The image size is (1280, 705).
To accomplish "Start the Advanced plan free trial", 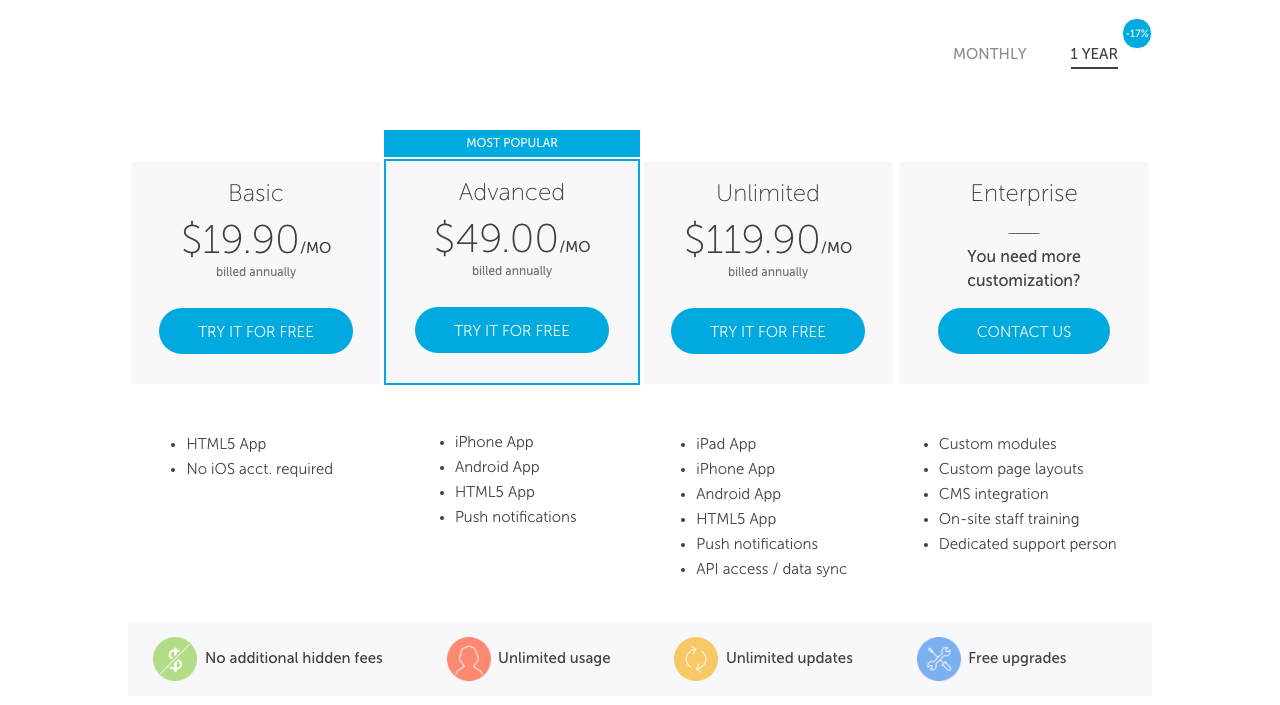I will pos(512,330).
